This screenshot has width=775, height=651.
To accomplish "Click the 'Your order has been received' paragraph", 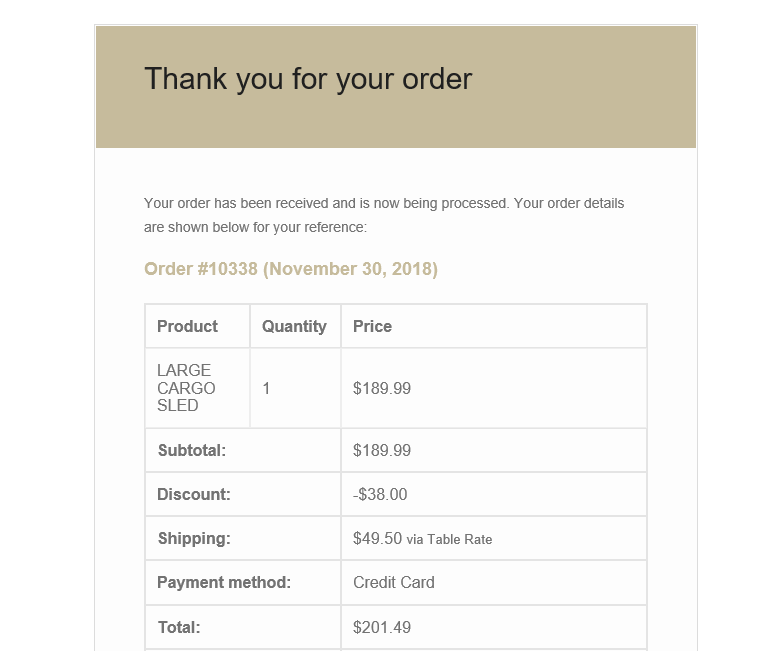I will [384, 215].
